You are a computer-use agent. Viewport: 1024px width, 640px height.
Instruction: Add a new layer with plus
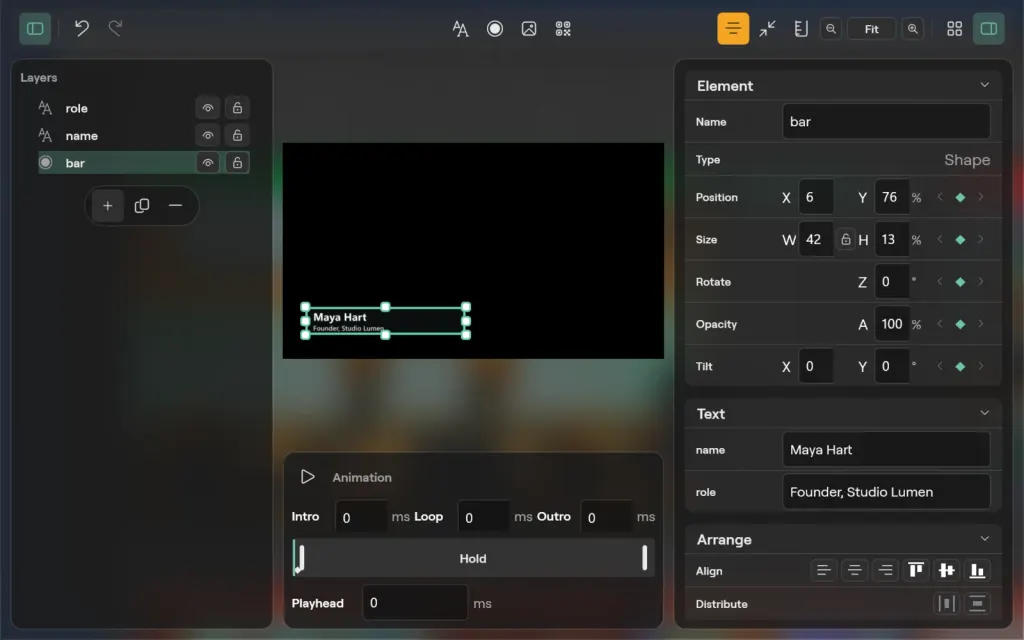[108, 206]
